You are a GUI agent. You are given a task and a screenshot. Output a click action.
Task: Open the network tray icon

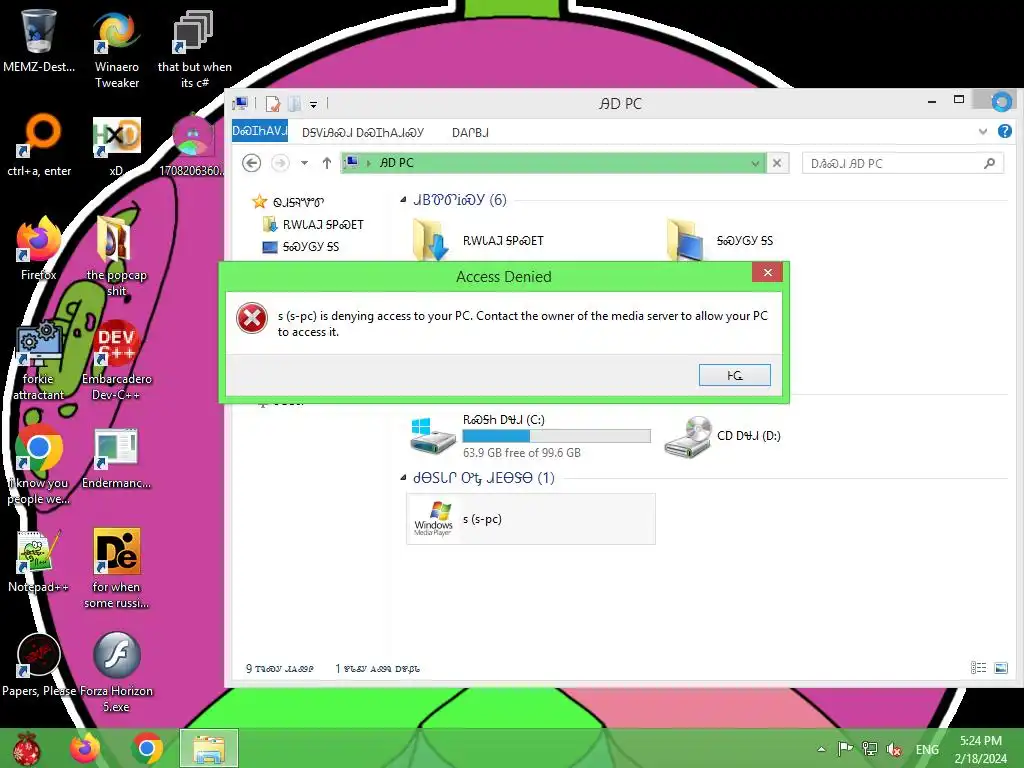[x=869, y=749]
